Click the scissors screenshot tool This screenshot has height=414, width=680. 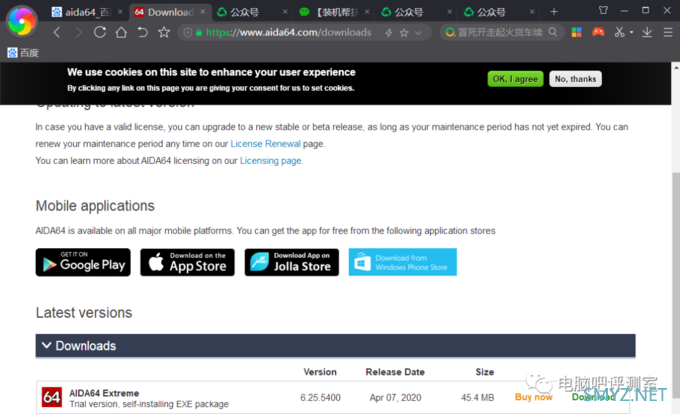pos(620,32)
